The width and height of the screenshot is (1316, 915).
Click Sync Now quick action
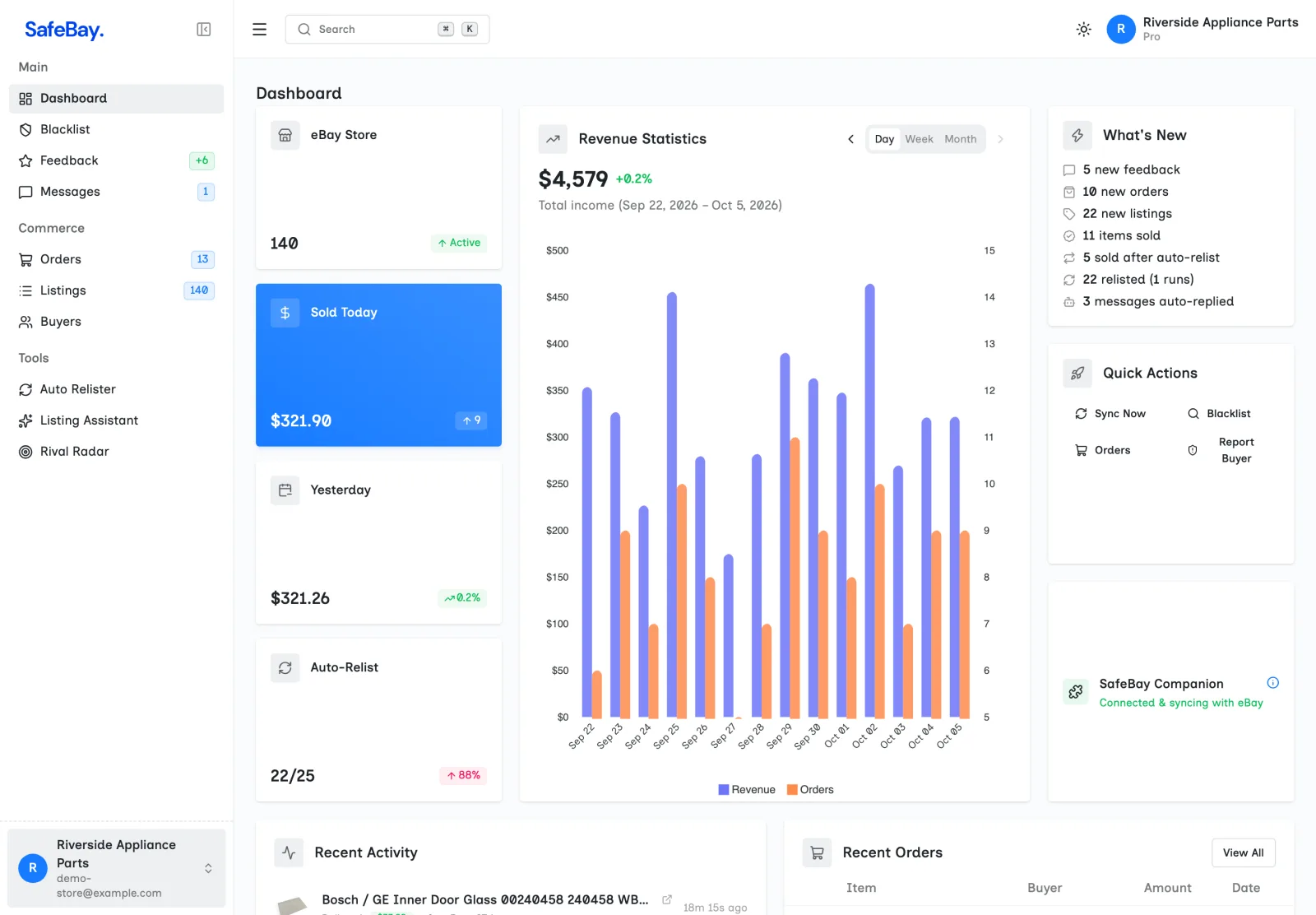1111,414
